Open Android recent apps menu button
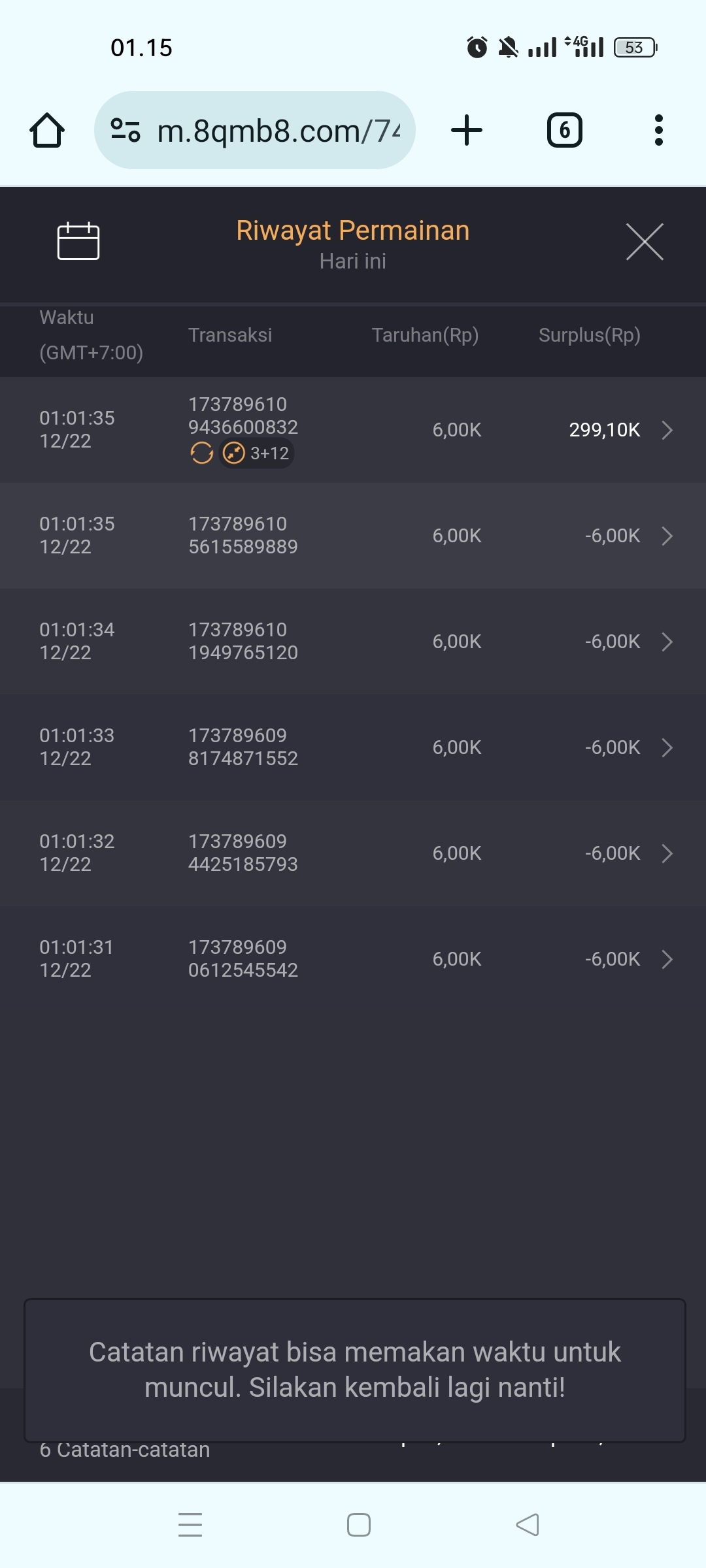This screenshot has width=706, height=1568. pyautogui.click(x=190, y=1525)
